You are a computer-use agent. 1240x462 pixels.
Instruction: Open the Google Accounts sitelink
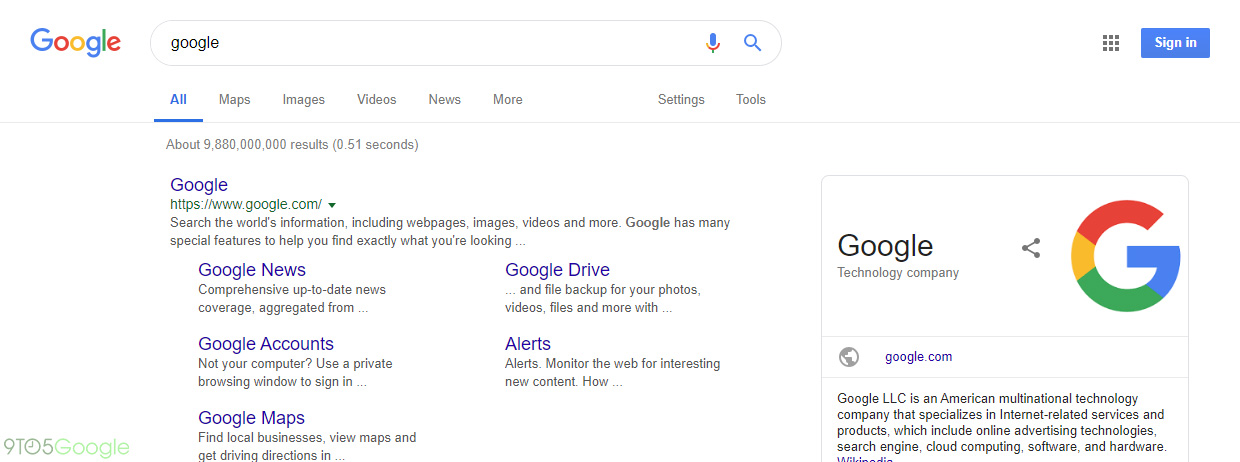pos(266,344)
